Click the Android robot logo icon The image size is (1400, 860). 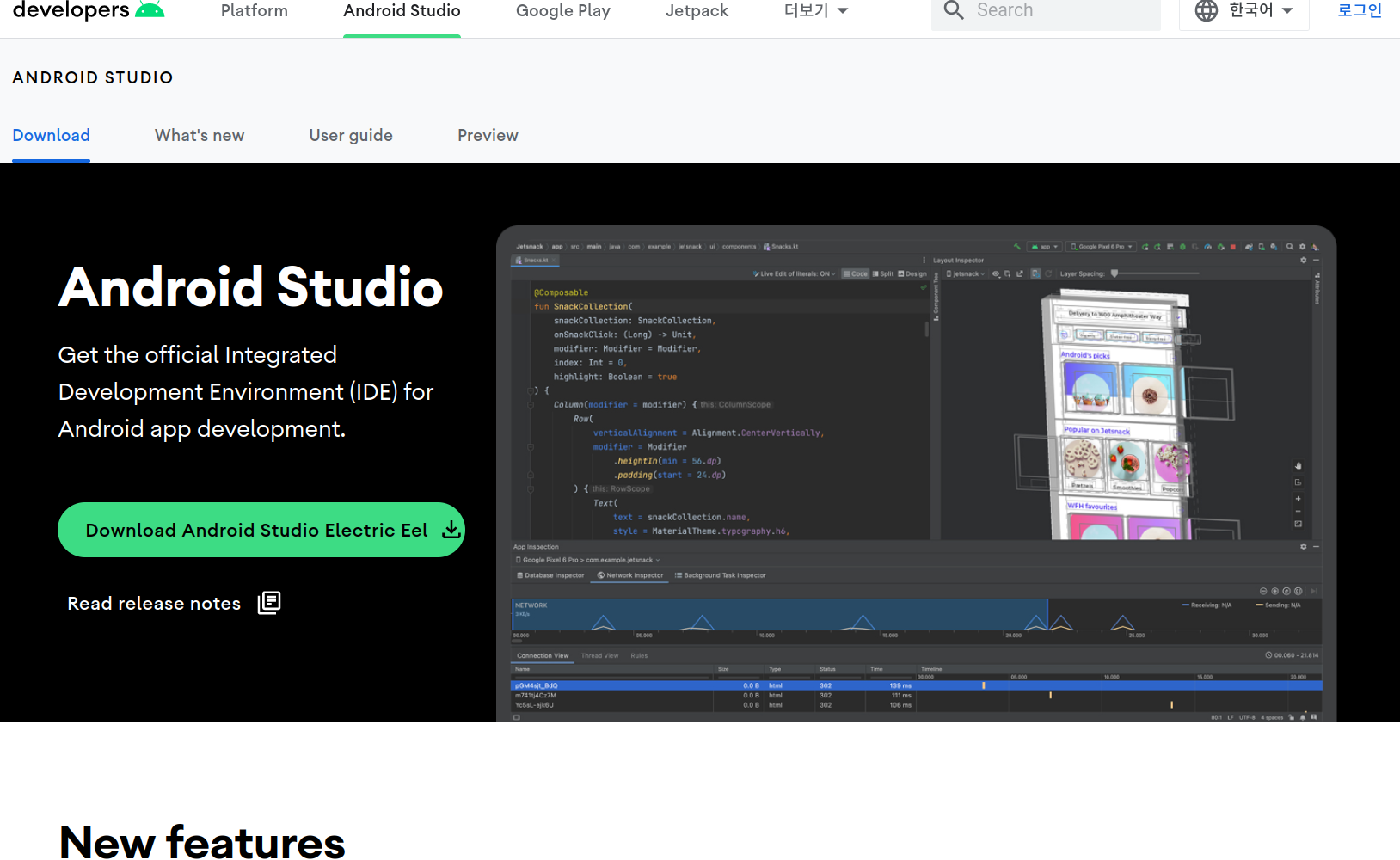(x=150, y=9)
